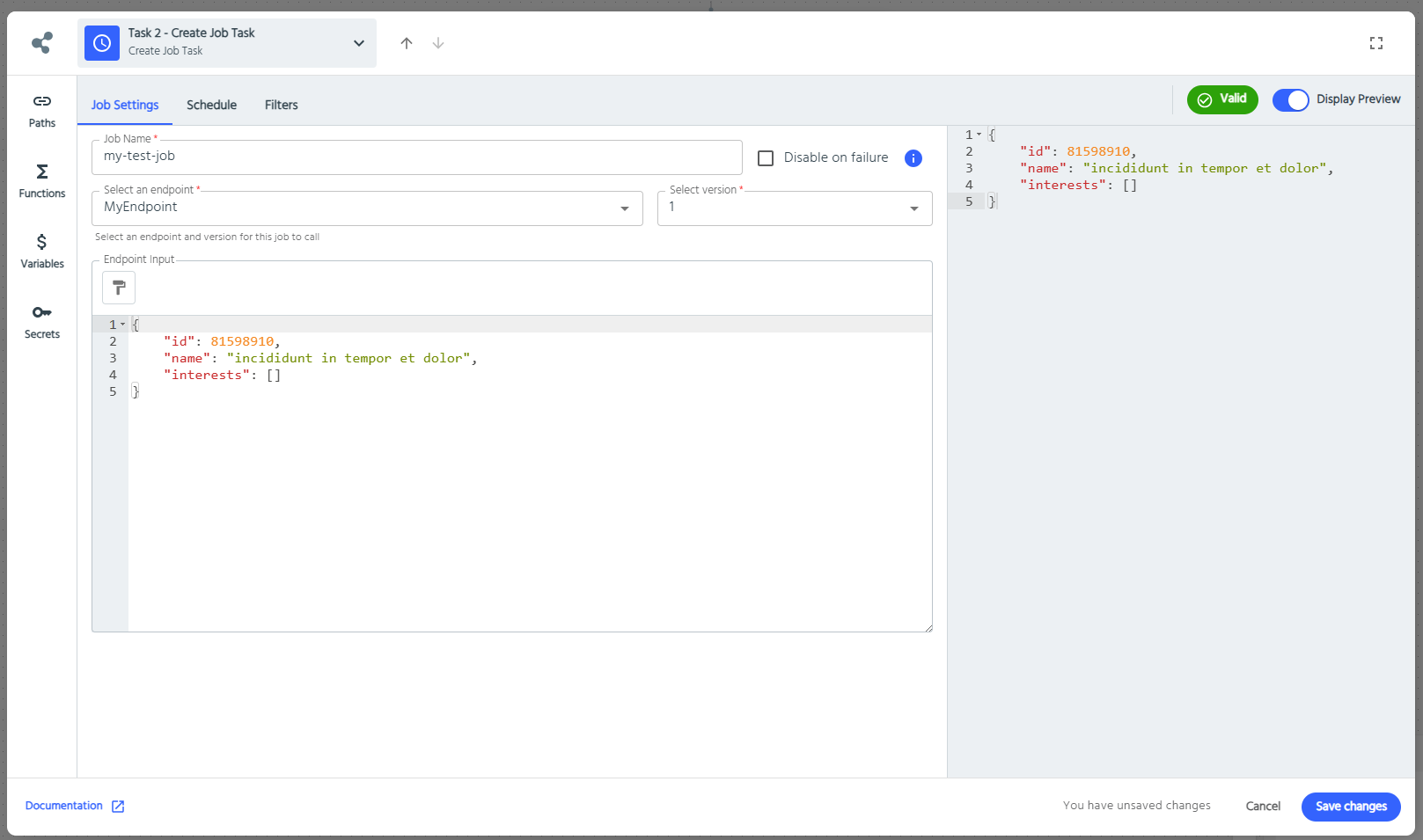
Task: Click the info icon beside Disable on failure
Action: (x=913, y=158)
